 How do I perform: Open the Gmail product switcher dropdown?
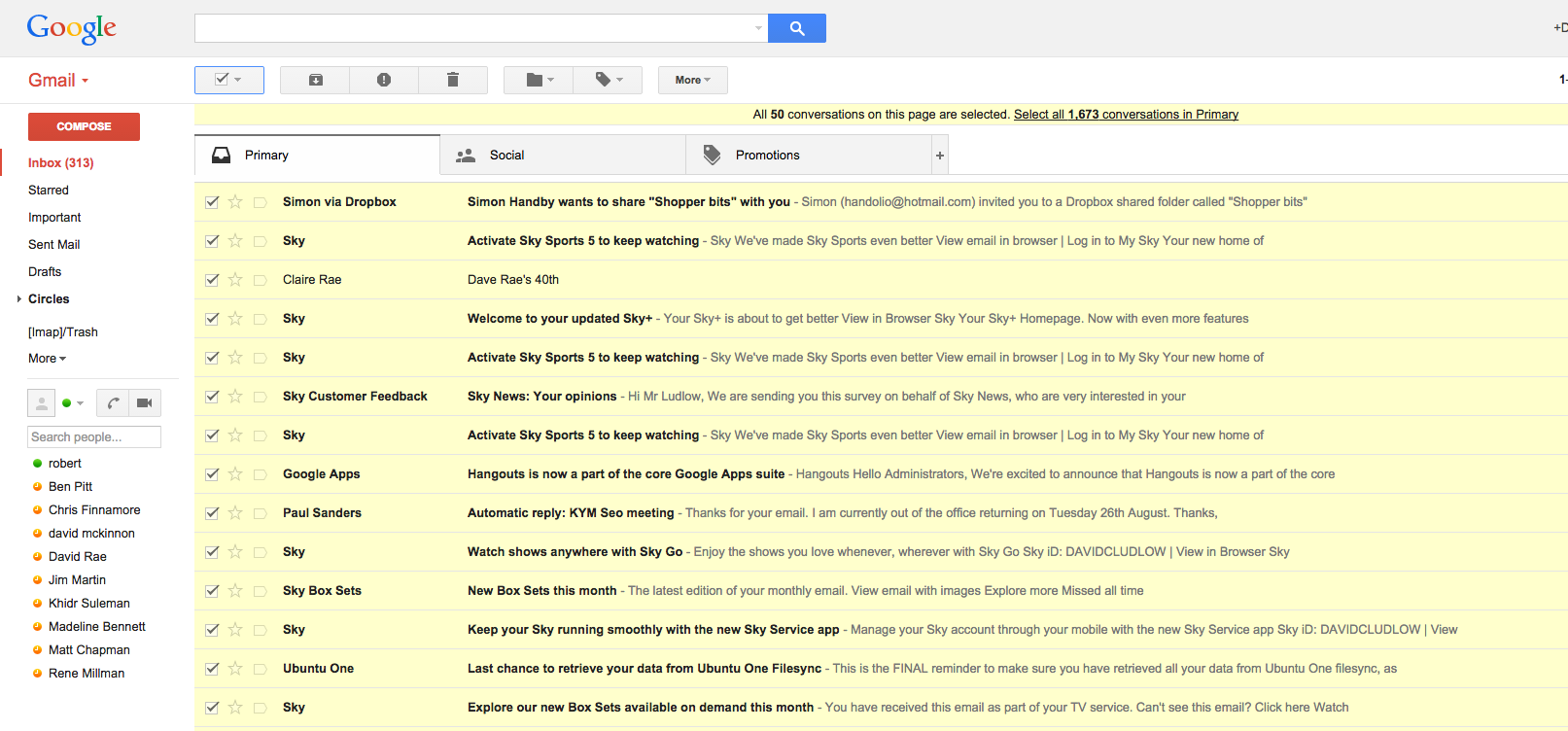click(x=58, y=81)
